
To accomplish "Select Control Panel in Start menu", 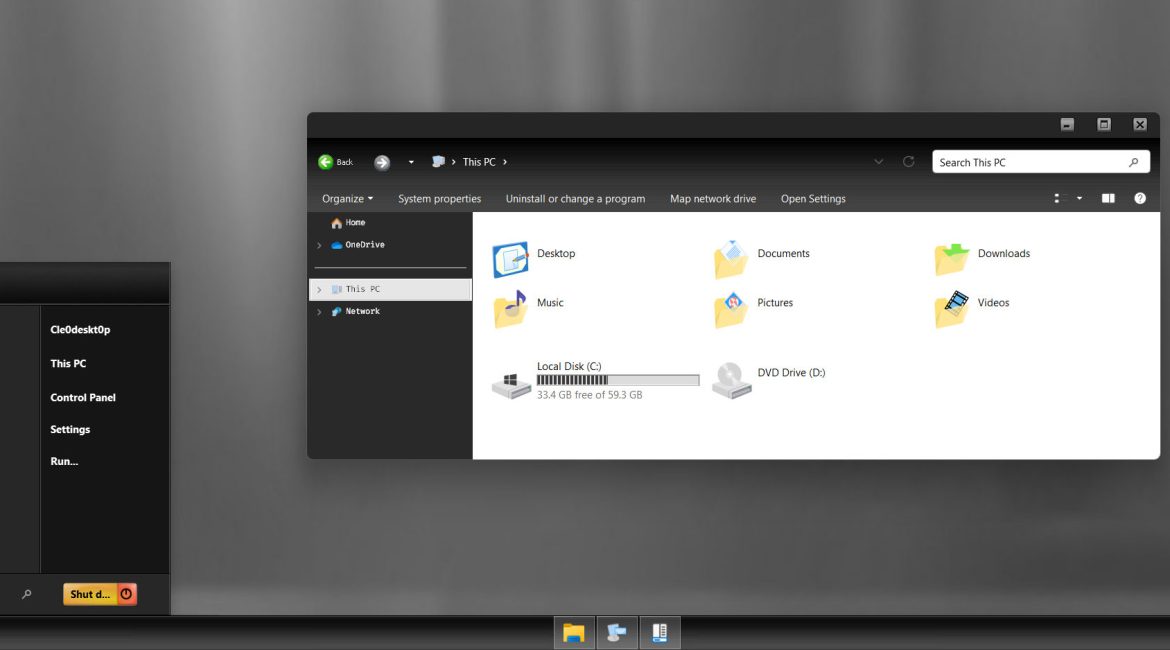I will 83,397.
